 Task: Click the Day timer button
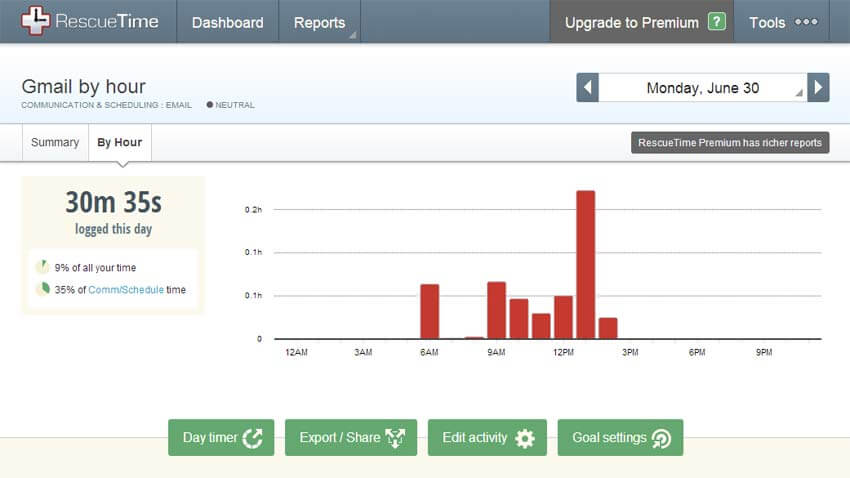[221, 437]
